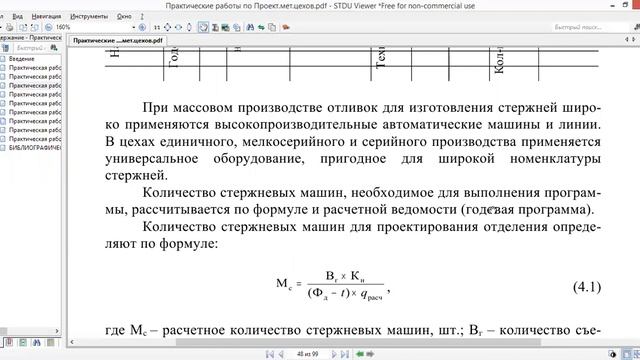Screen dimensions: 640x360
Task: Rotate the page left with the toolbar icon
Action: coord(23,27)
